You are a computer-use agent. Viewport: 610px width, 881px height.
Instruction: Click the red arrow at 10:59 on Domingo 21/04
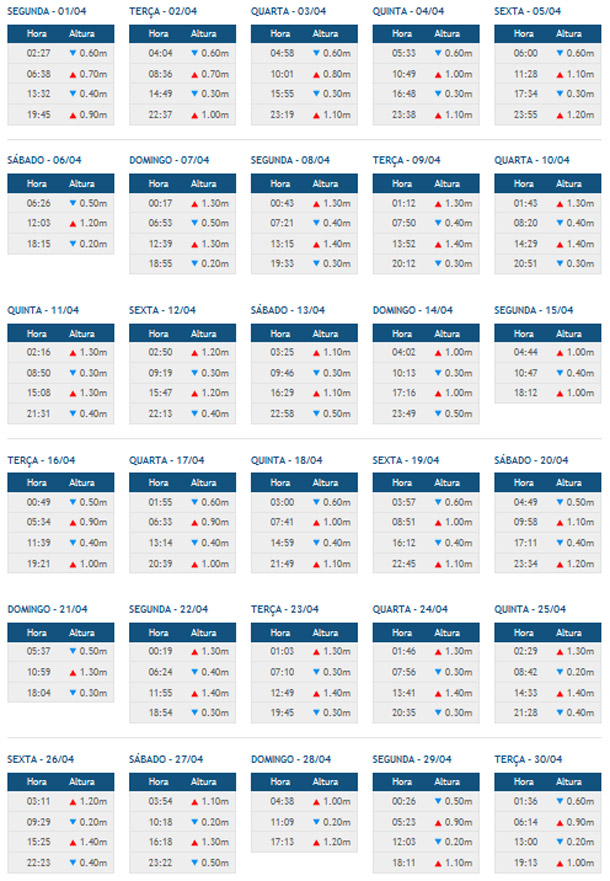[x=72, y=672]
